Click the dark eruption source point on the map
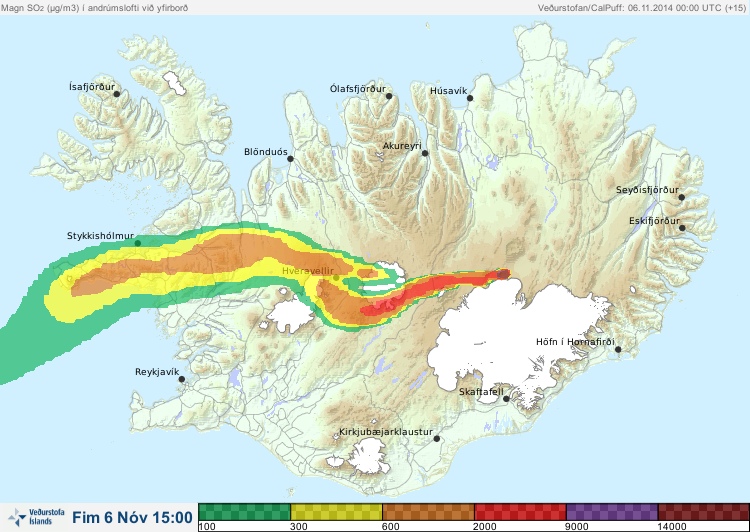The height and width of the screenshot is (532, 750). click(503, 274)
